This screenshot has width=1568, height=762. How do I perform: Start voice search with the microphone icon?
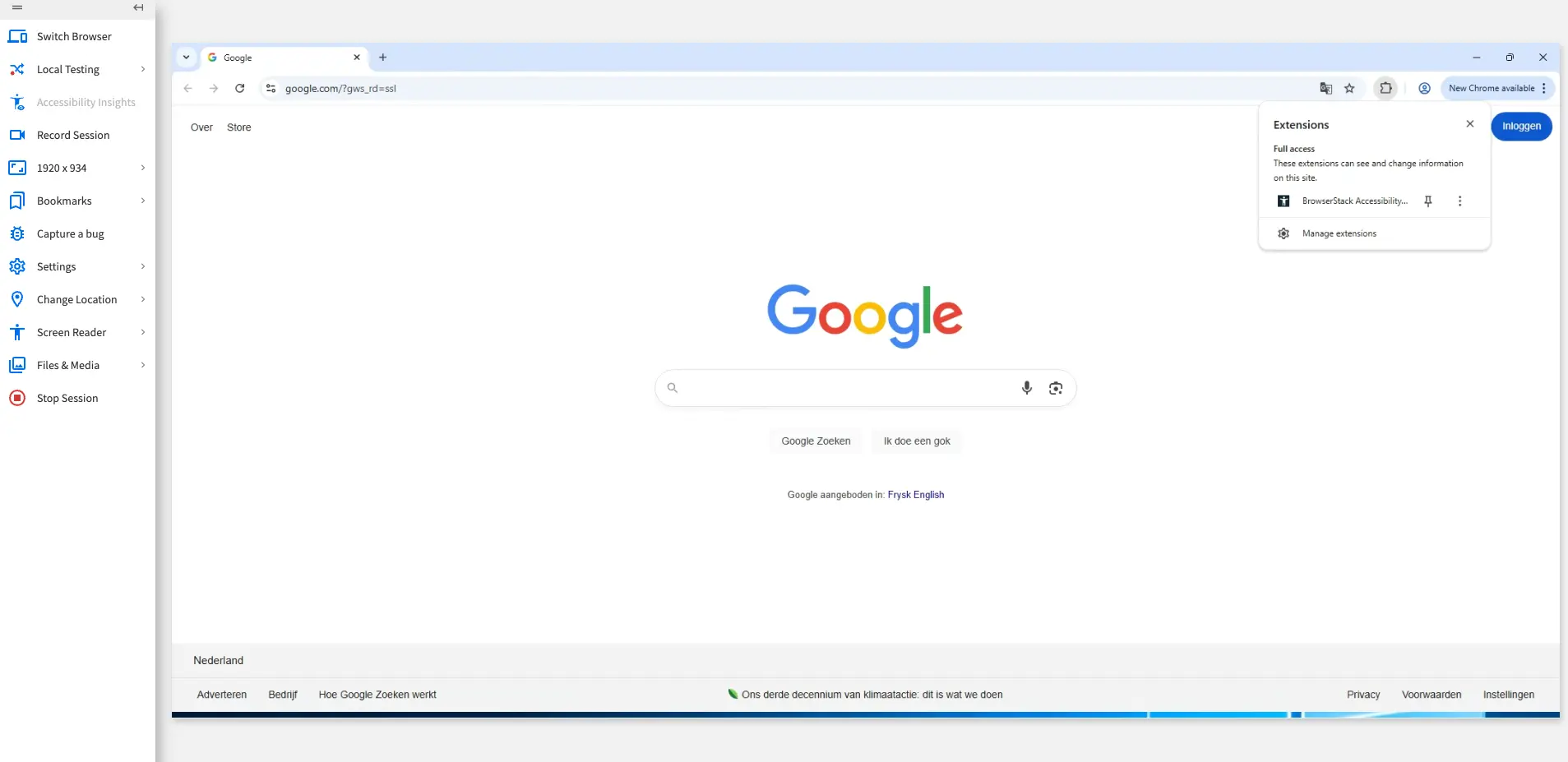pyautogui.click(x=1027, y=388)
